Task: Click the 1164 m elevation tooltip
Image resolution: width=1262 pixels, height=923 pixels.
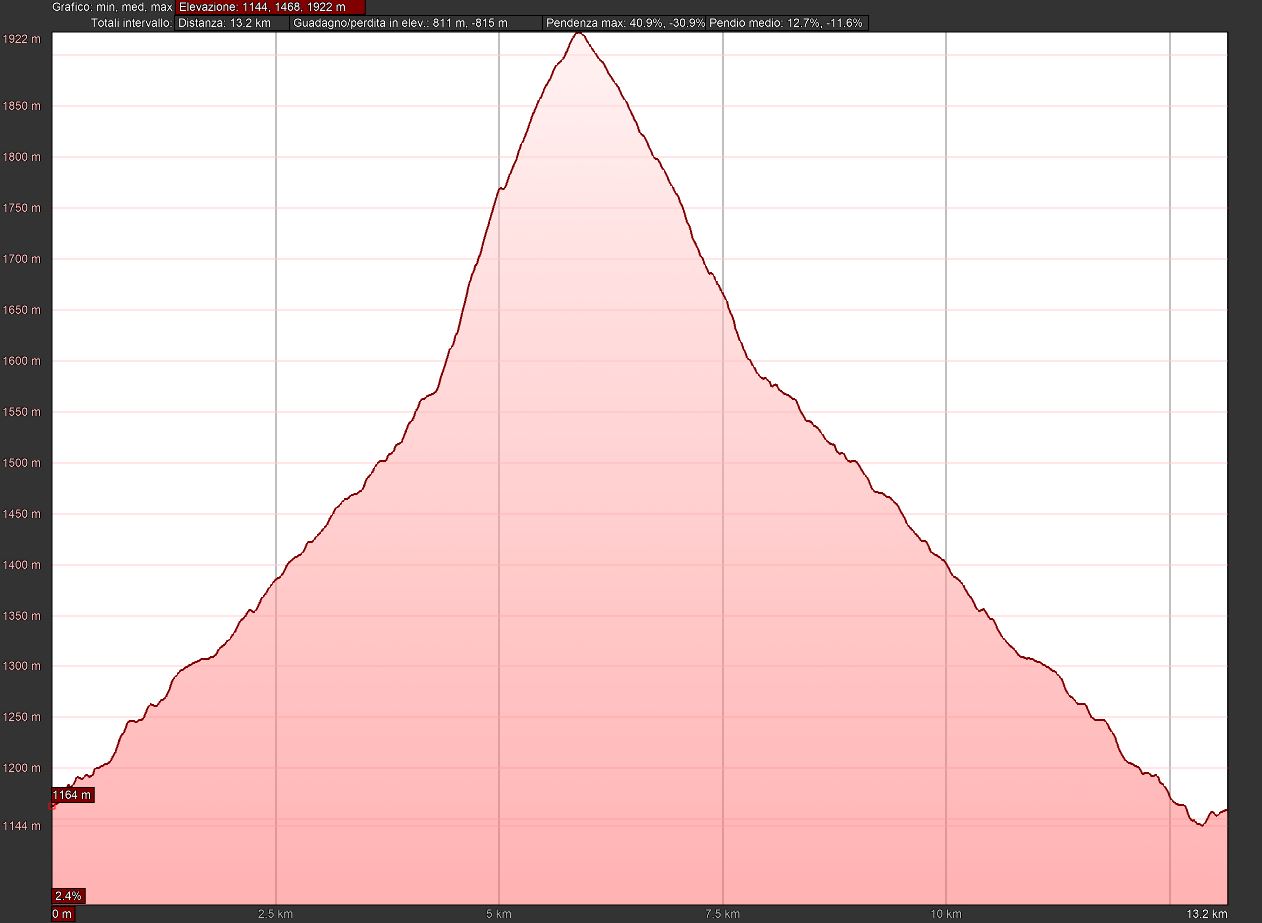Action: [x=72, y=795]
